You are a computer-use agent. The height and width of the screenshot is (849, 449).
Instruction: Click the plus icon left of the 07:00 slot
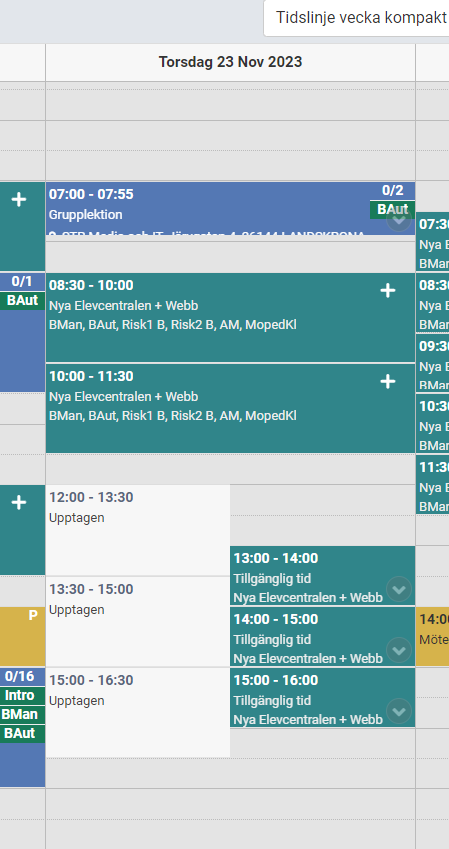[x=19, y=200]
